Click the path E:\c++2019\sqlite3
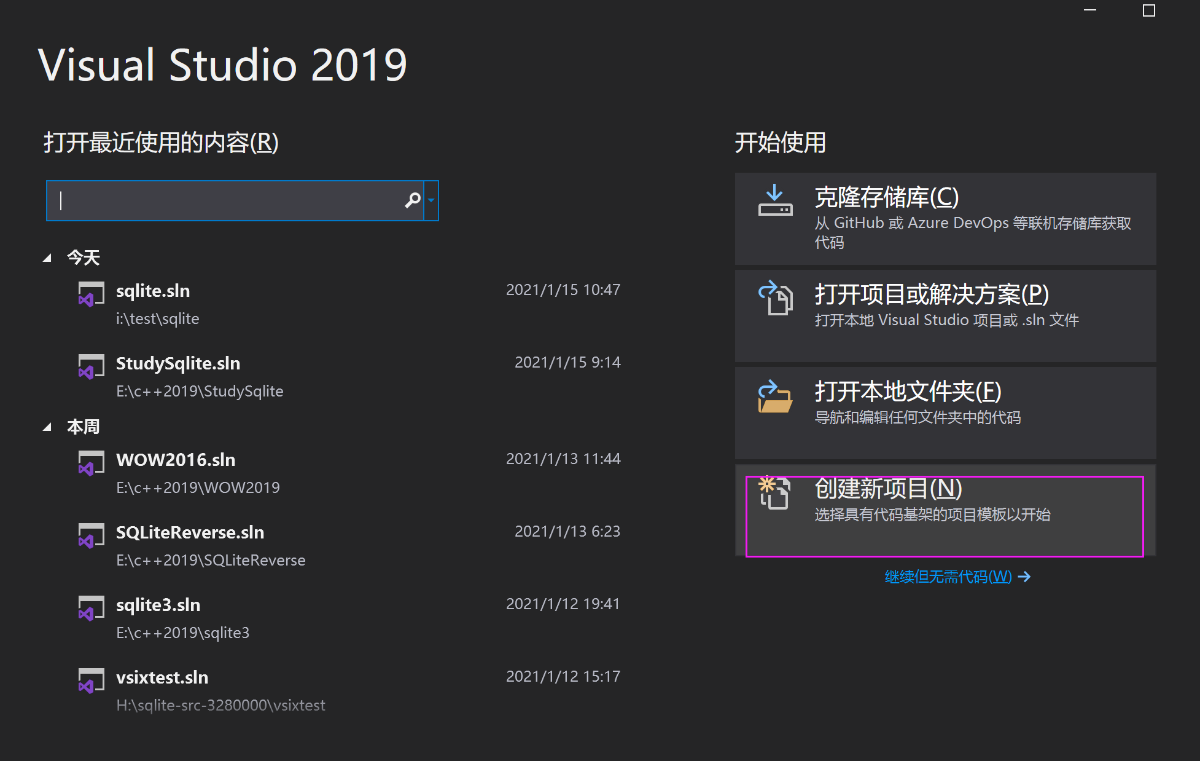The width and height of the screenshot is (1200, 761). pos(183,633)
